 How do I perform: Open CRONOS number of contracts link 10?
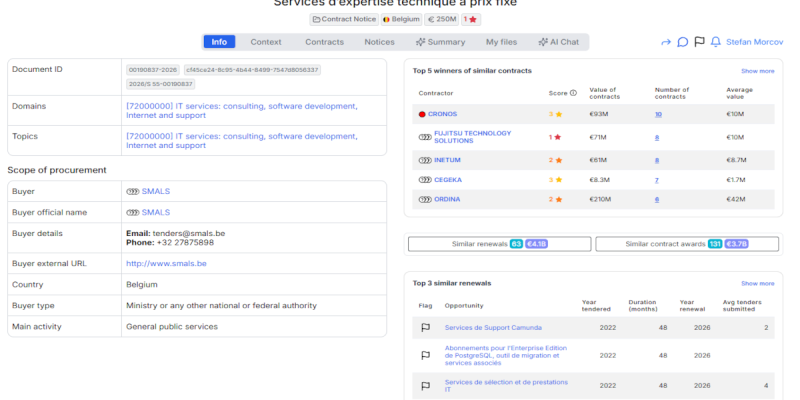pos(658,114)
